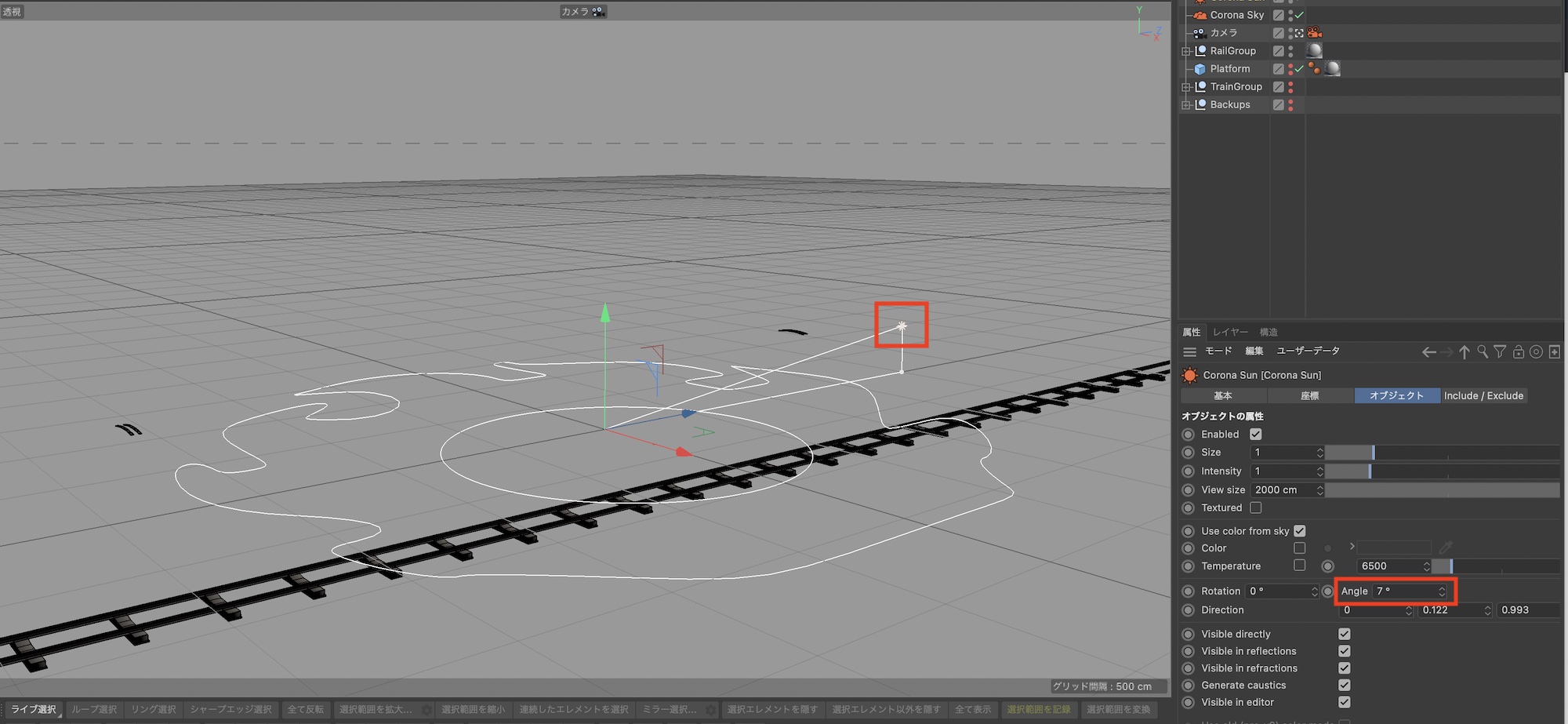Click the Intensity slider track
Image resolution: width=1568 pixels, height=724 pixels.
[x=1441, y=471]
